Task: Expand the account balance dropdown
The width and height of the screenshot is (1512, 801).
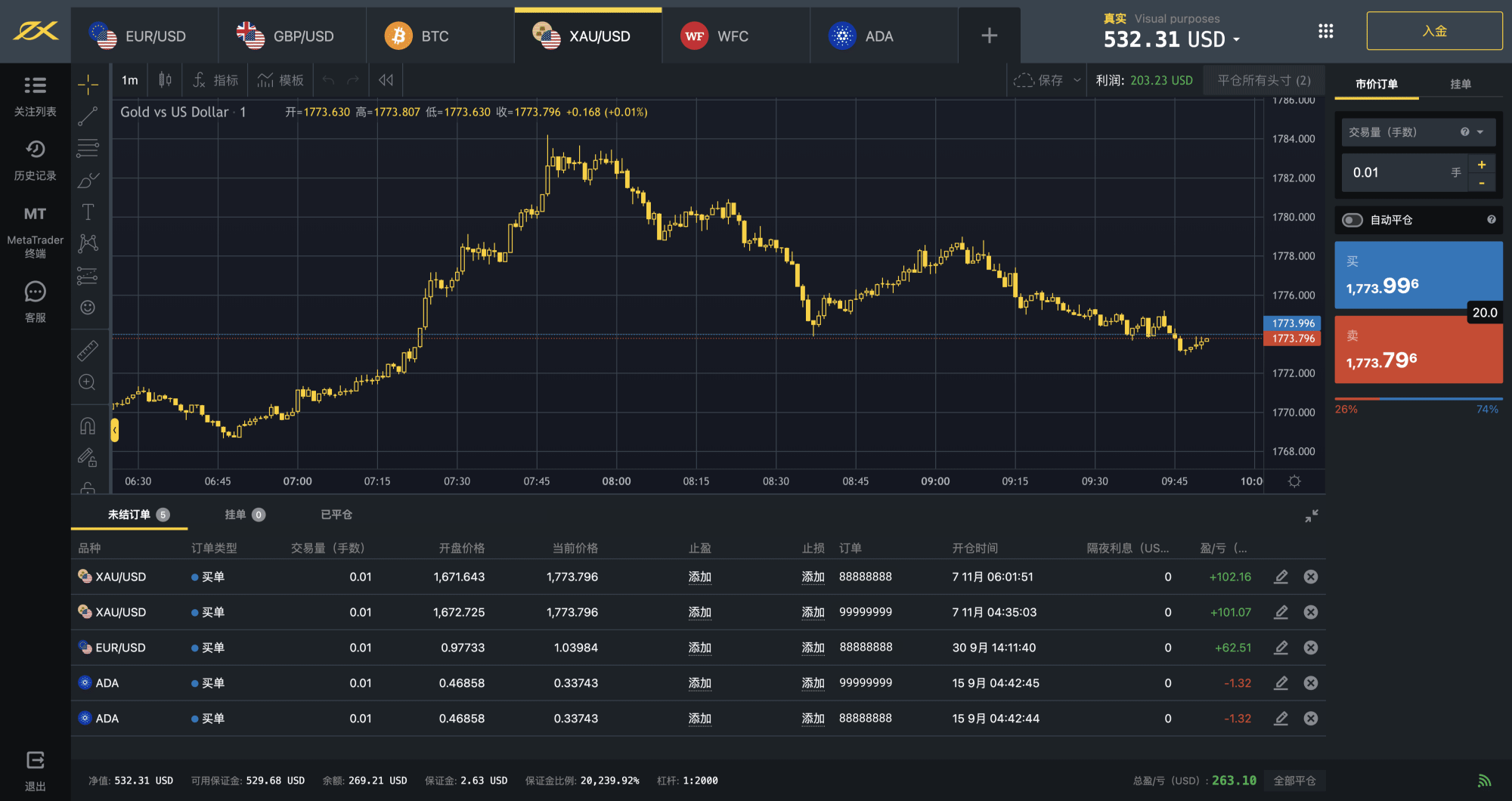Action: (x=1237, y=39)
